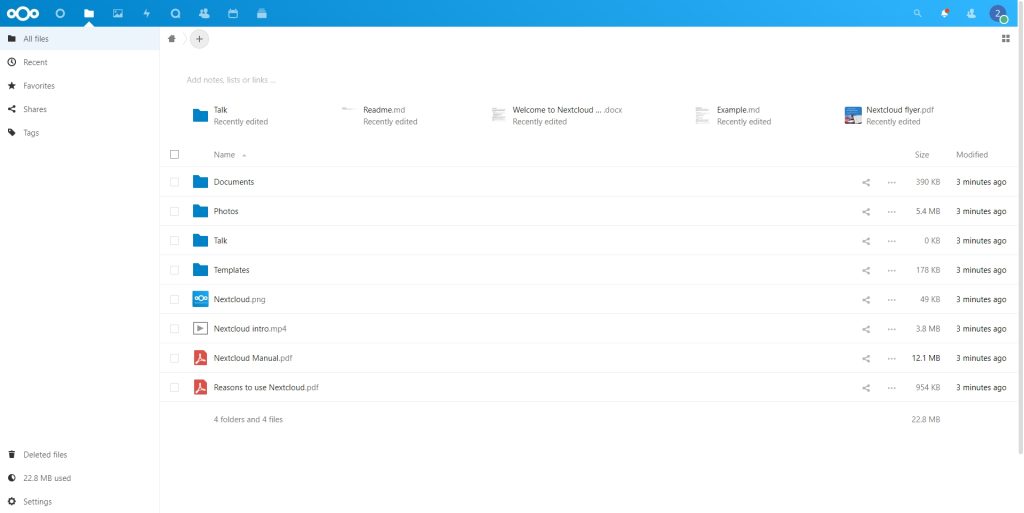
Task: Open the Files app folder icon
Action: (x=89, y=13)
